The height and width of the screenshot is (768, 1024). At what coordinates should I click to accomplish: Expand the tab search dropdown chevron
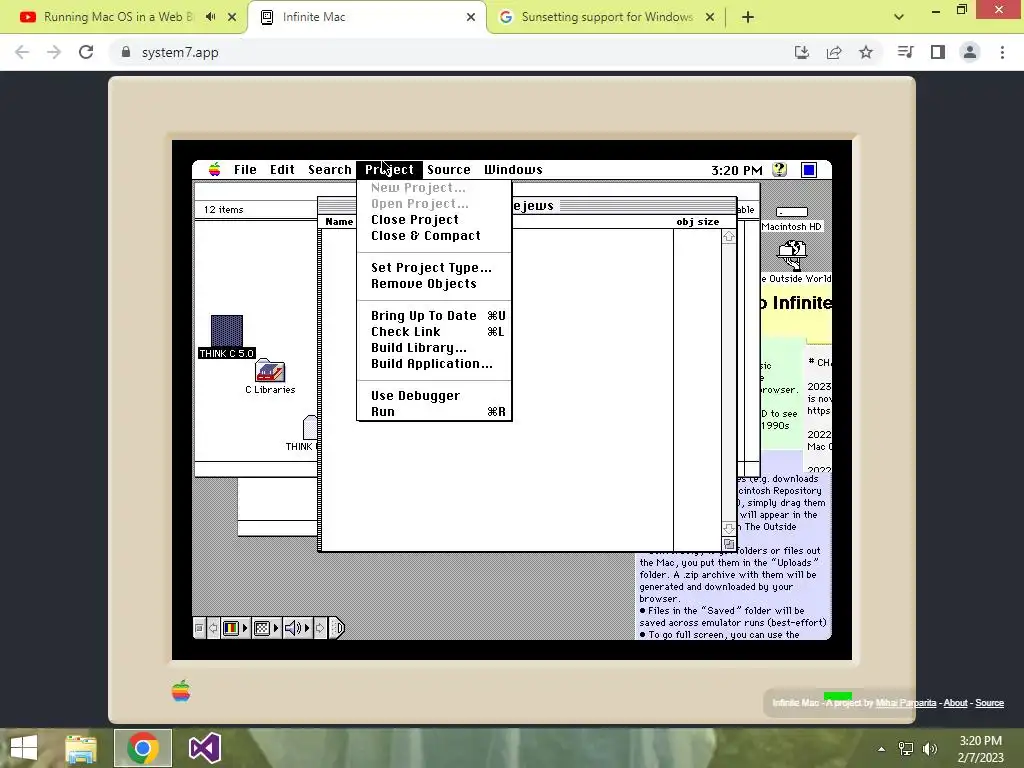coord(899,17)
